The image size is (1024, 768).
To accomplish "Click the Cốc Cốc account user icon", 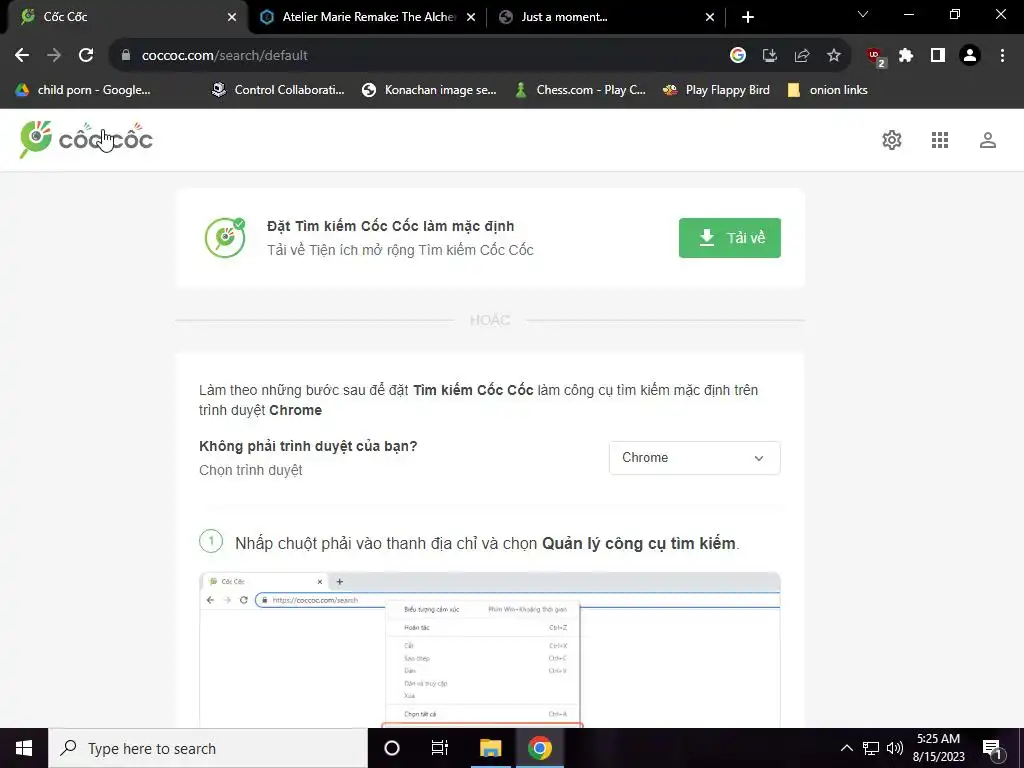I will pos(988,140).
